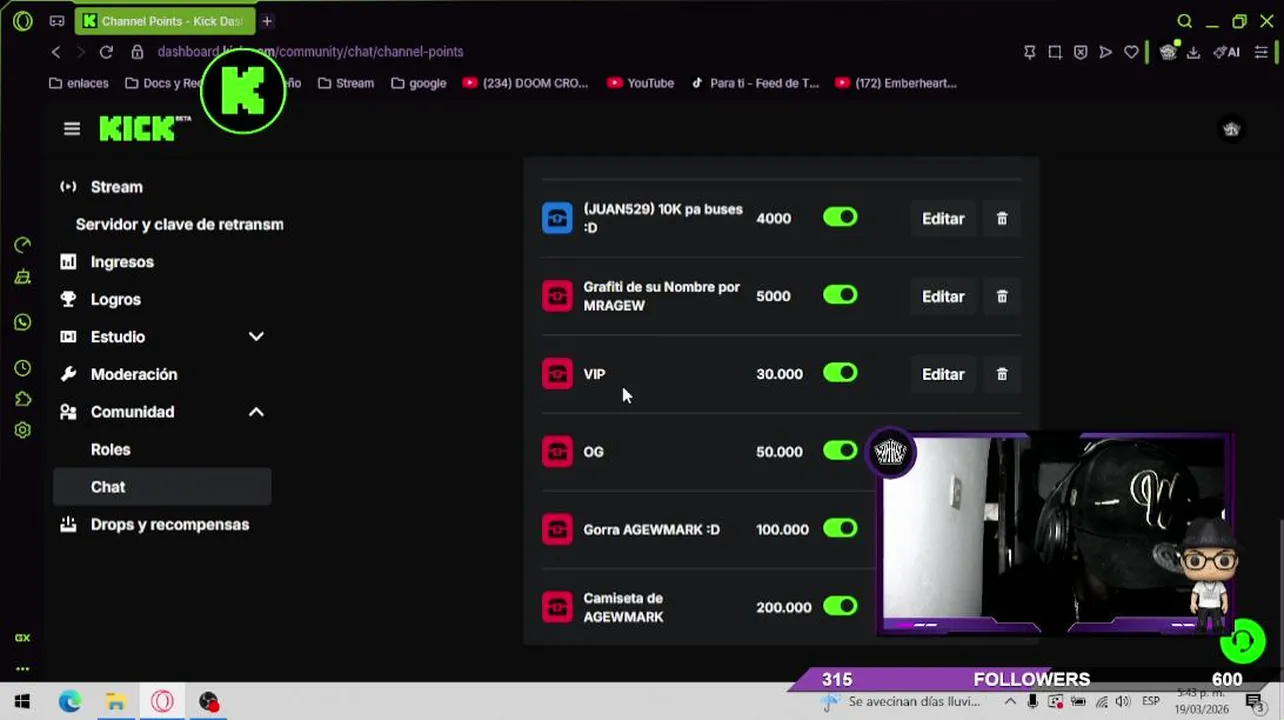Image resolution: width=1284 pixels, height=720 pixels.
Task: Open File Explorer from the taskbar
Action: (116, 702)
